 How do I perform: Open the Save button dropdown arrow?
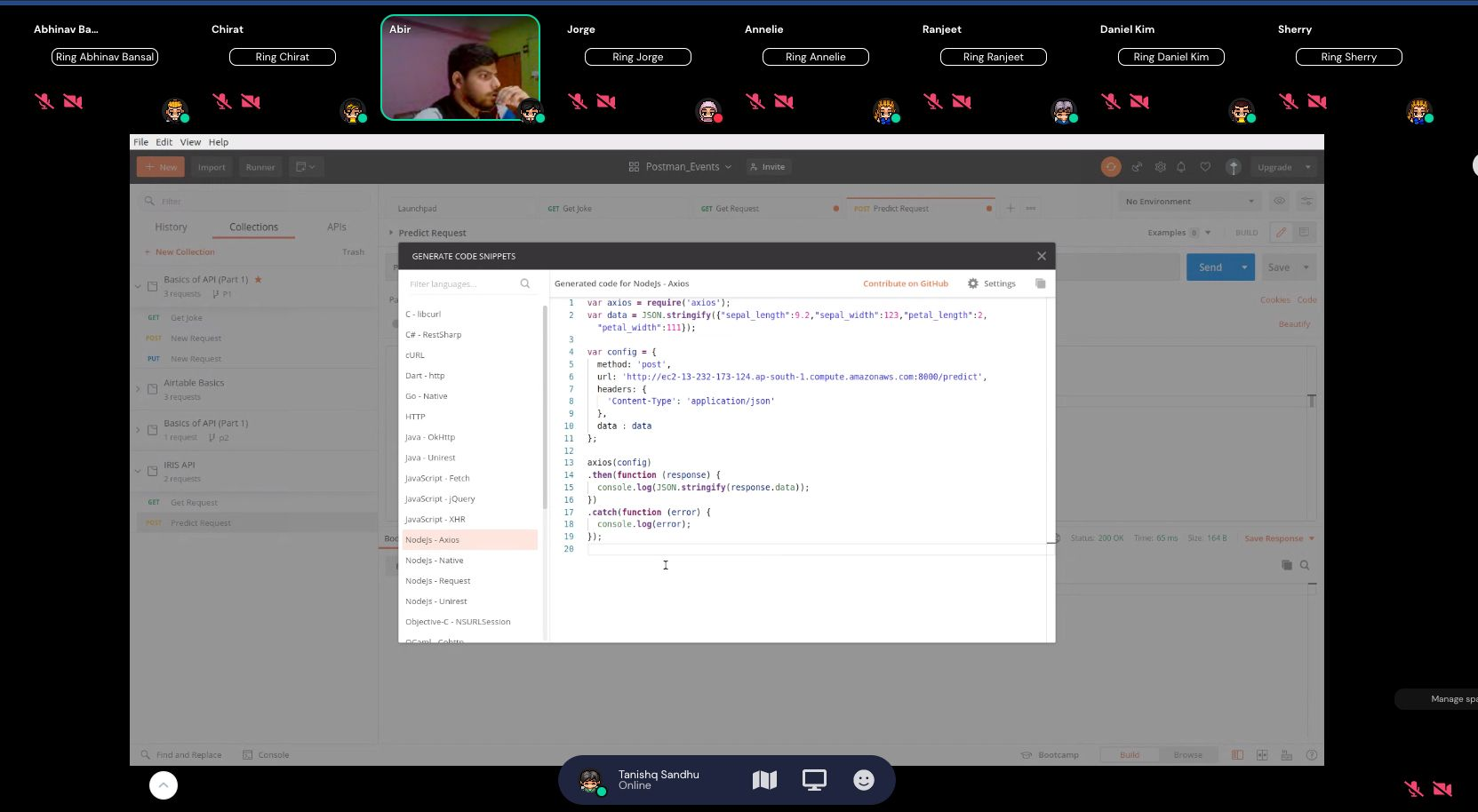coord(1306,267)
